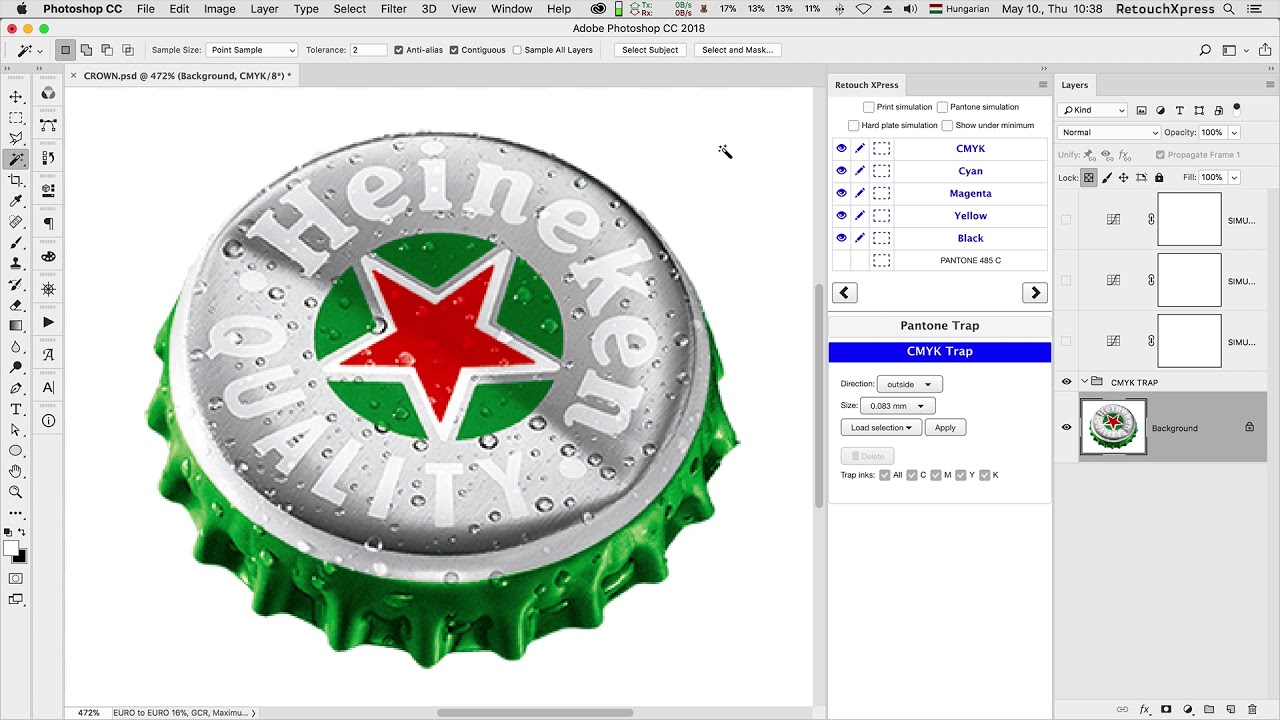
Task: Hide the Background layer visibility
Action: click(1066, 428)
